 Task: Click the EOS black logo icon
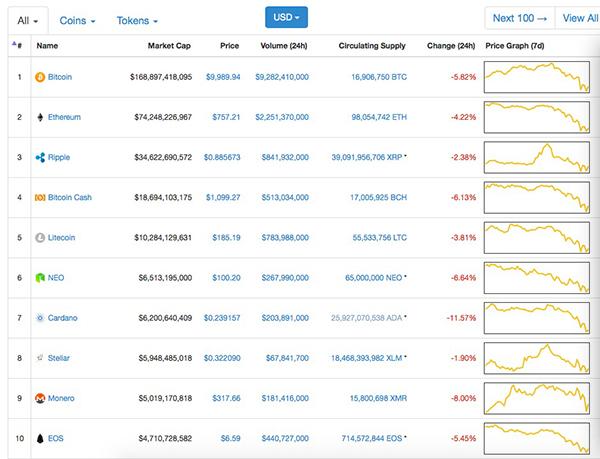[x=40, y=438]
